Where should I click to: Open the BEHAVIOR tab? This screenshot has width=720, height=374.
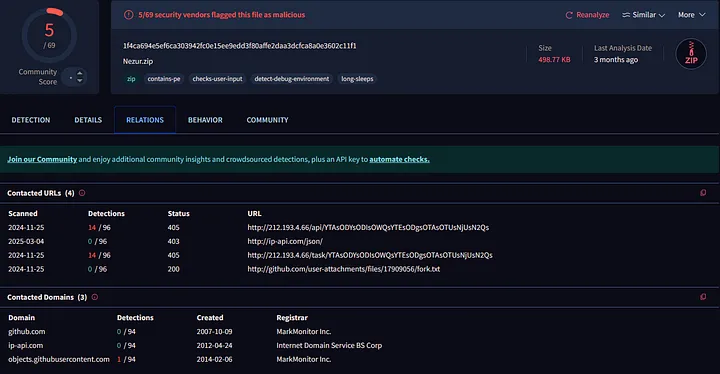point(205,120)
